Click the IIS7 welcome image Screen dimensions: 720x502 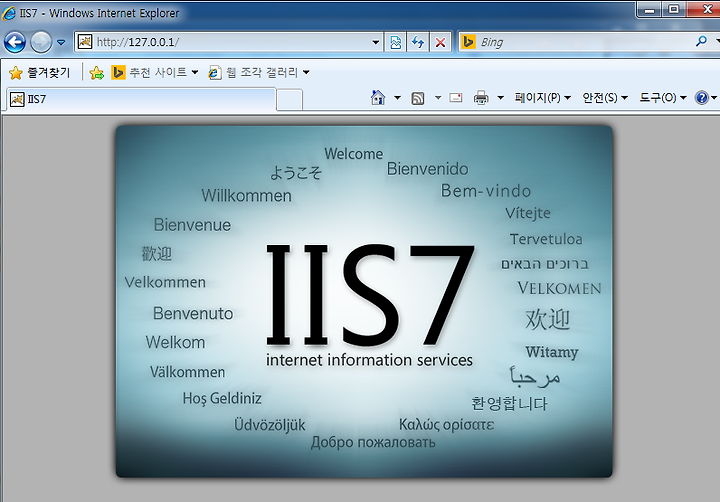[x=364, y=301]
